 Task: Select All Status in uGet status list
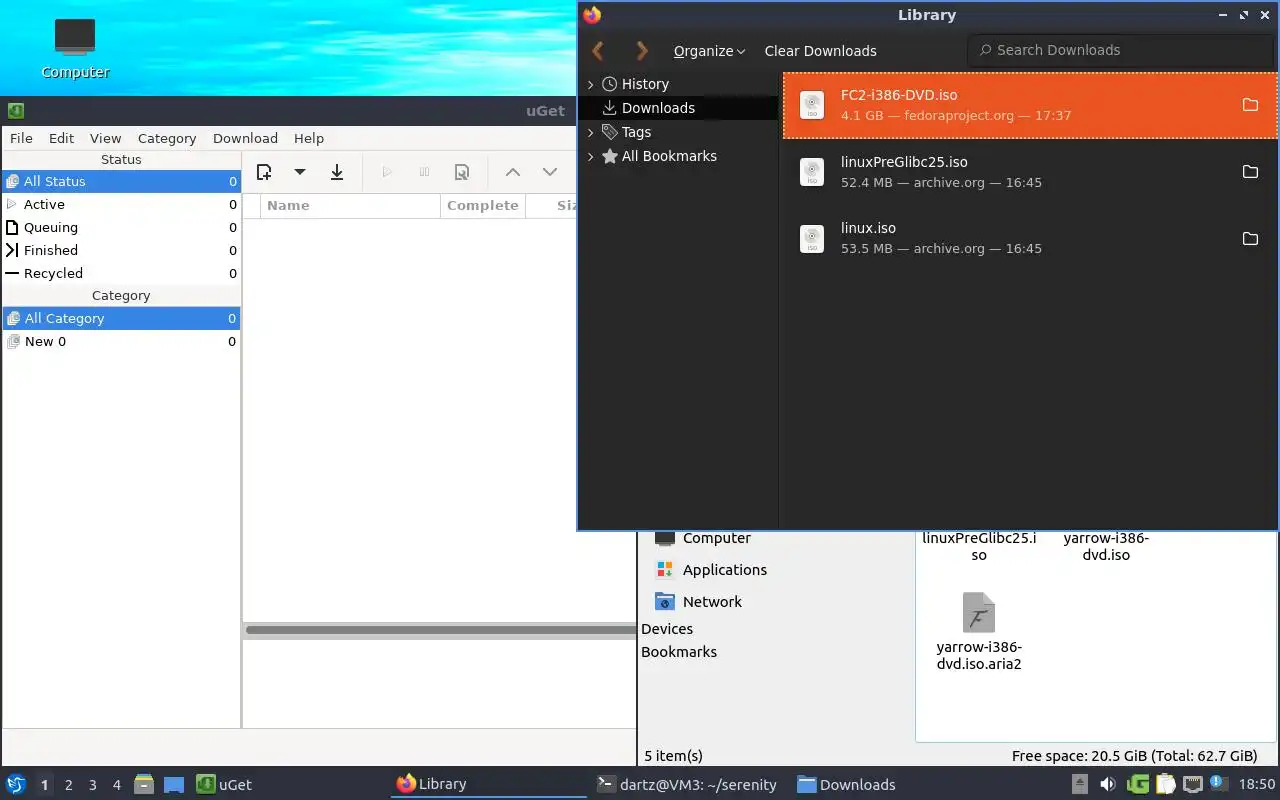[x=121, y=181]
